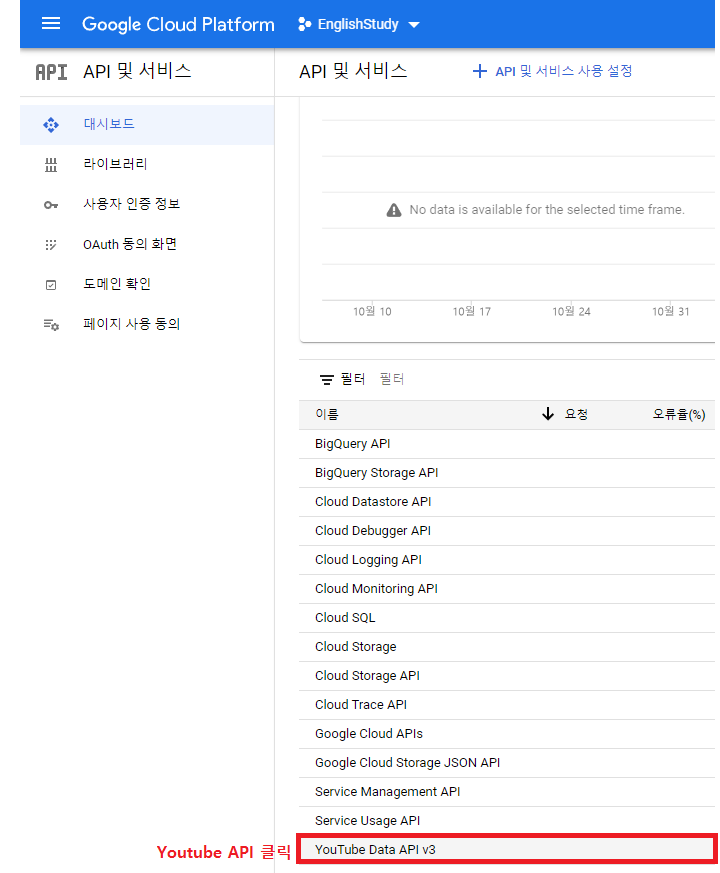Open Google Cloud APIs in the list

click(507, 733)
